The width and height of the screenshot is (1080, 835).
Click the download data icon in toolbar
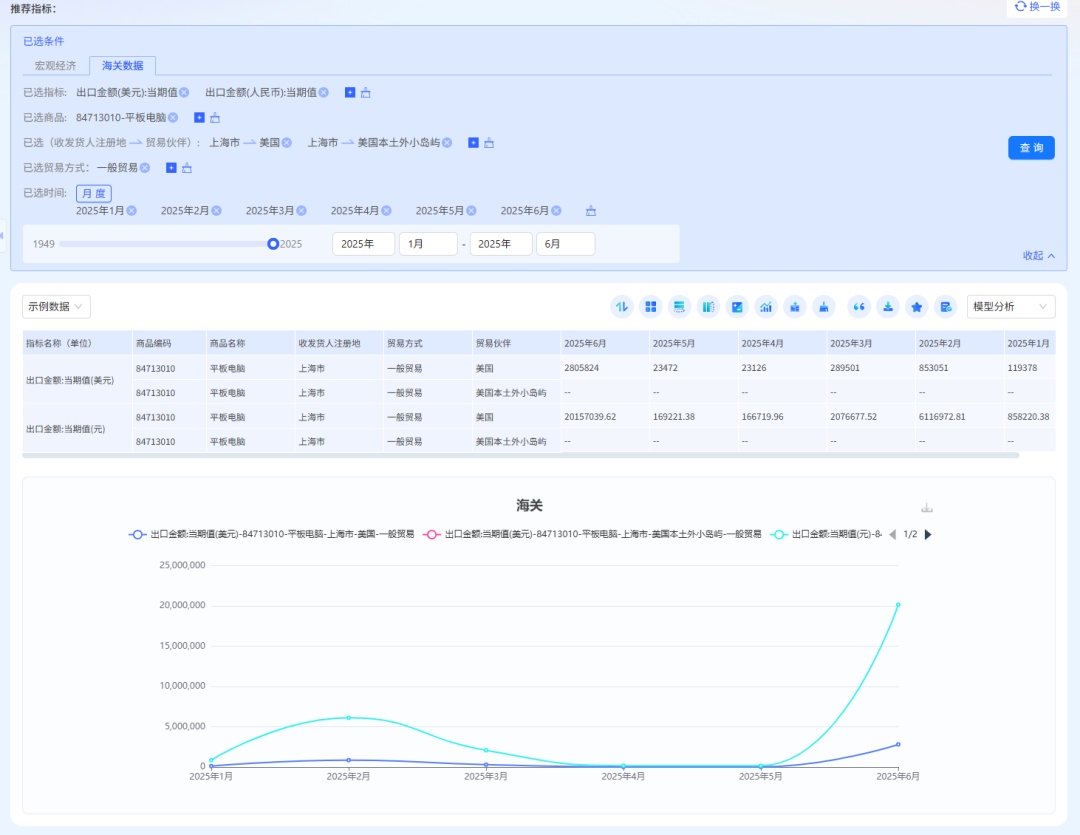(887, 307)
